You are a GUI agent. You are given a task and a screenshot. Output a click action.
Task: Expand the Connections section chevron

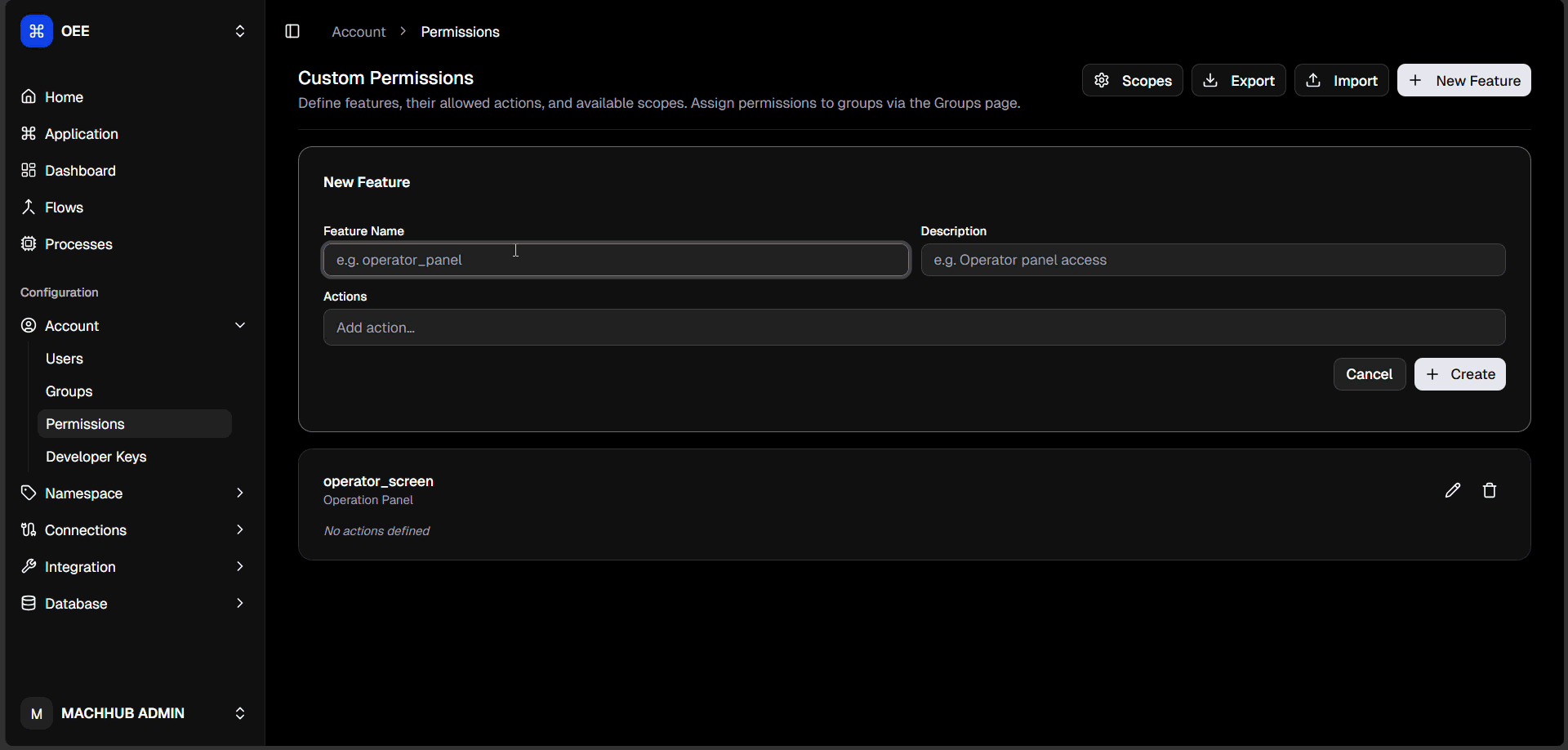pyautogui.click(x=240, y=529)
